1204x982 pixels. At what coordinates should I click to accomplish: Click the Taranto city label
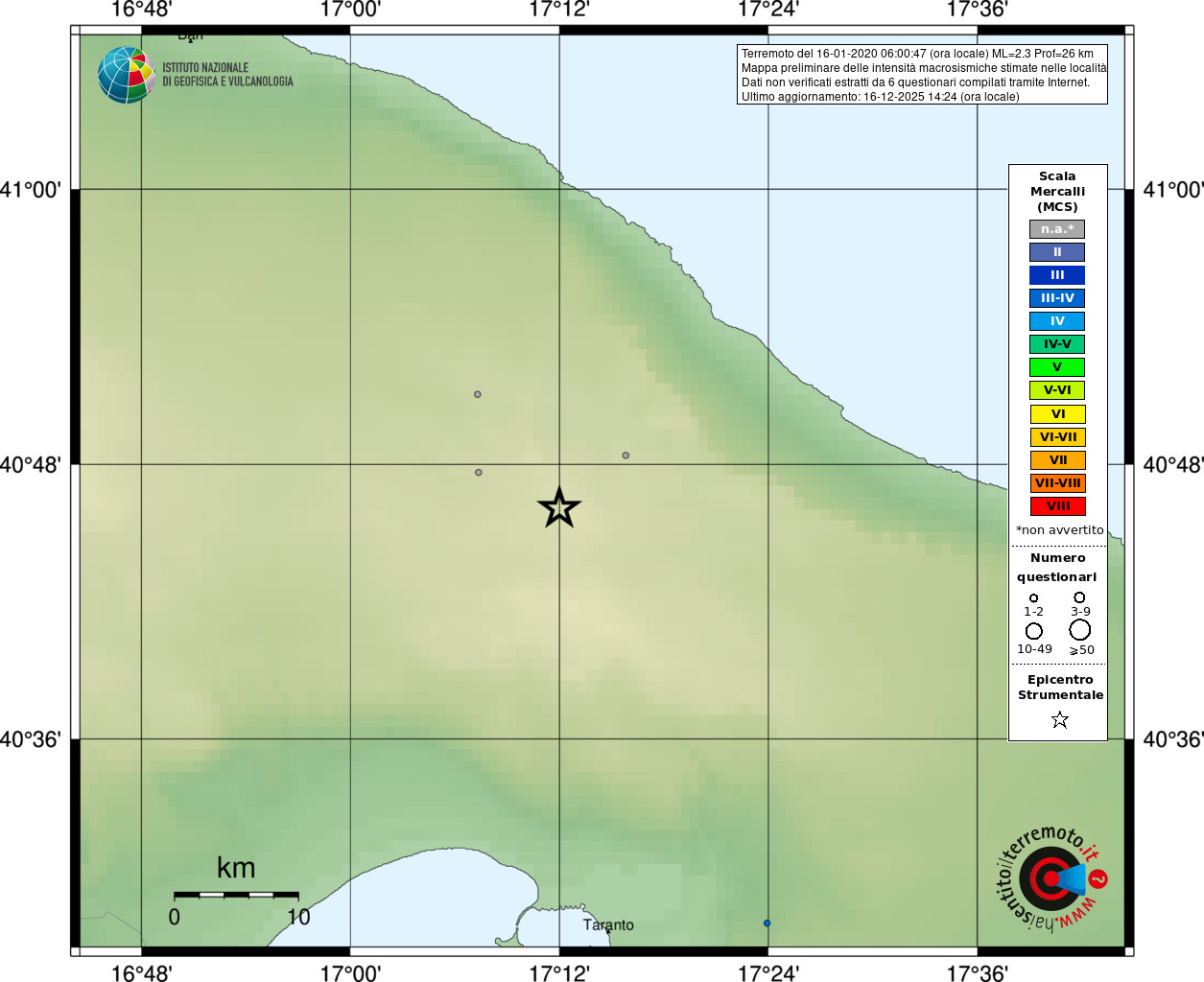coord(608,924)
